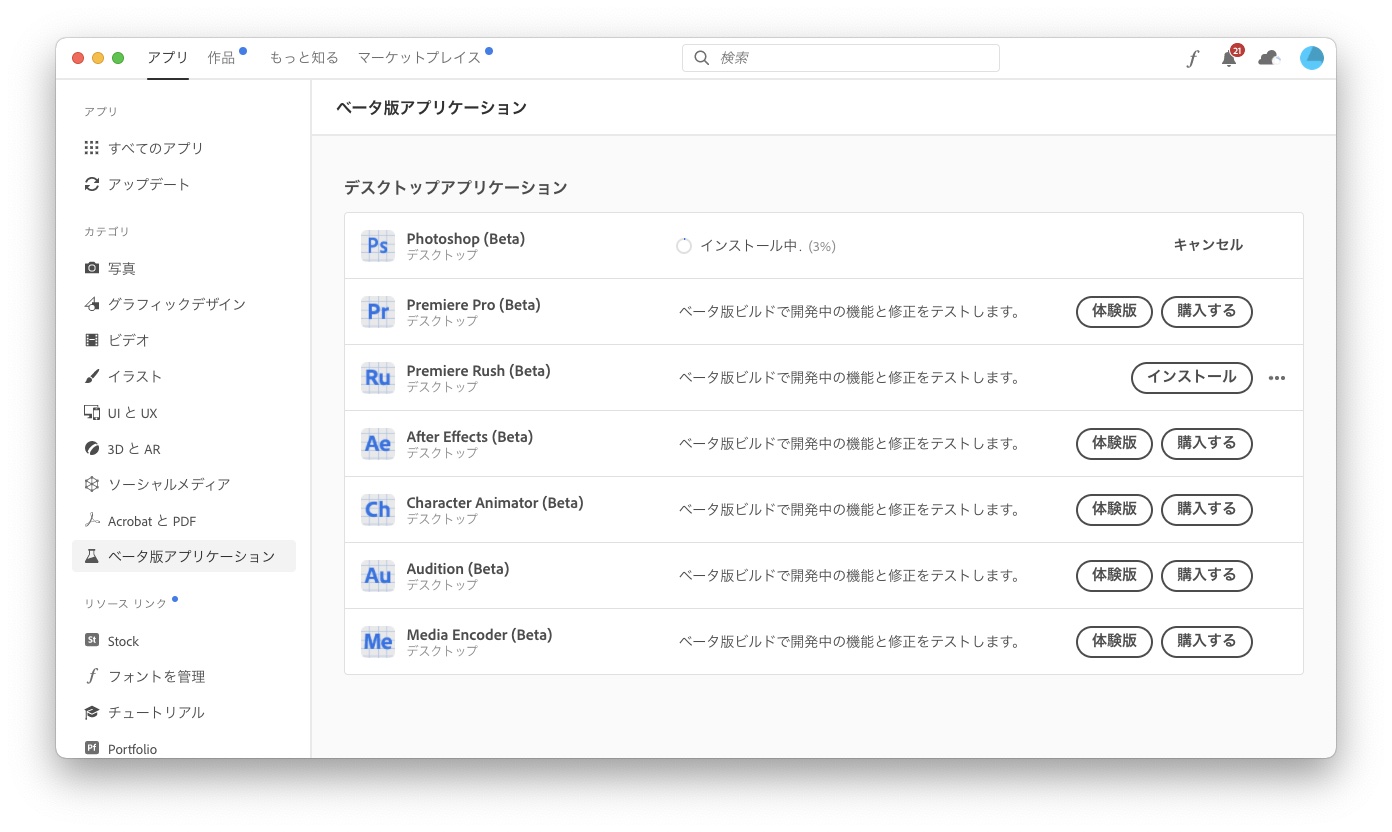Switch to the アプリ tab
The height and width of the screenshot is (832, 1392).
tap(168, 58)
